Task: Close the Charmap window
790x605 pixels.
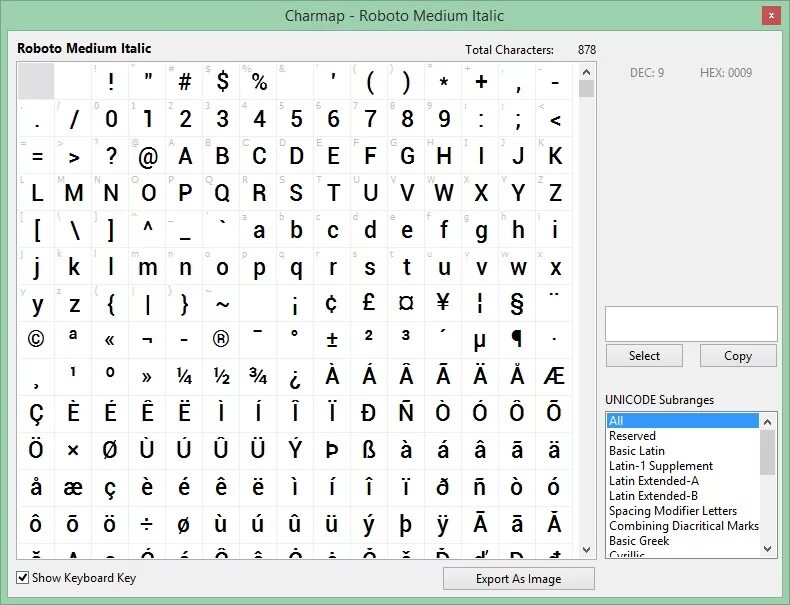Action: pos(771,16)
